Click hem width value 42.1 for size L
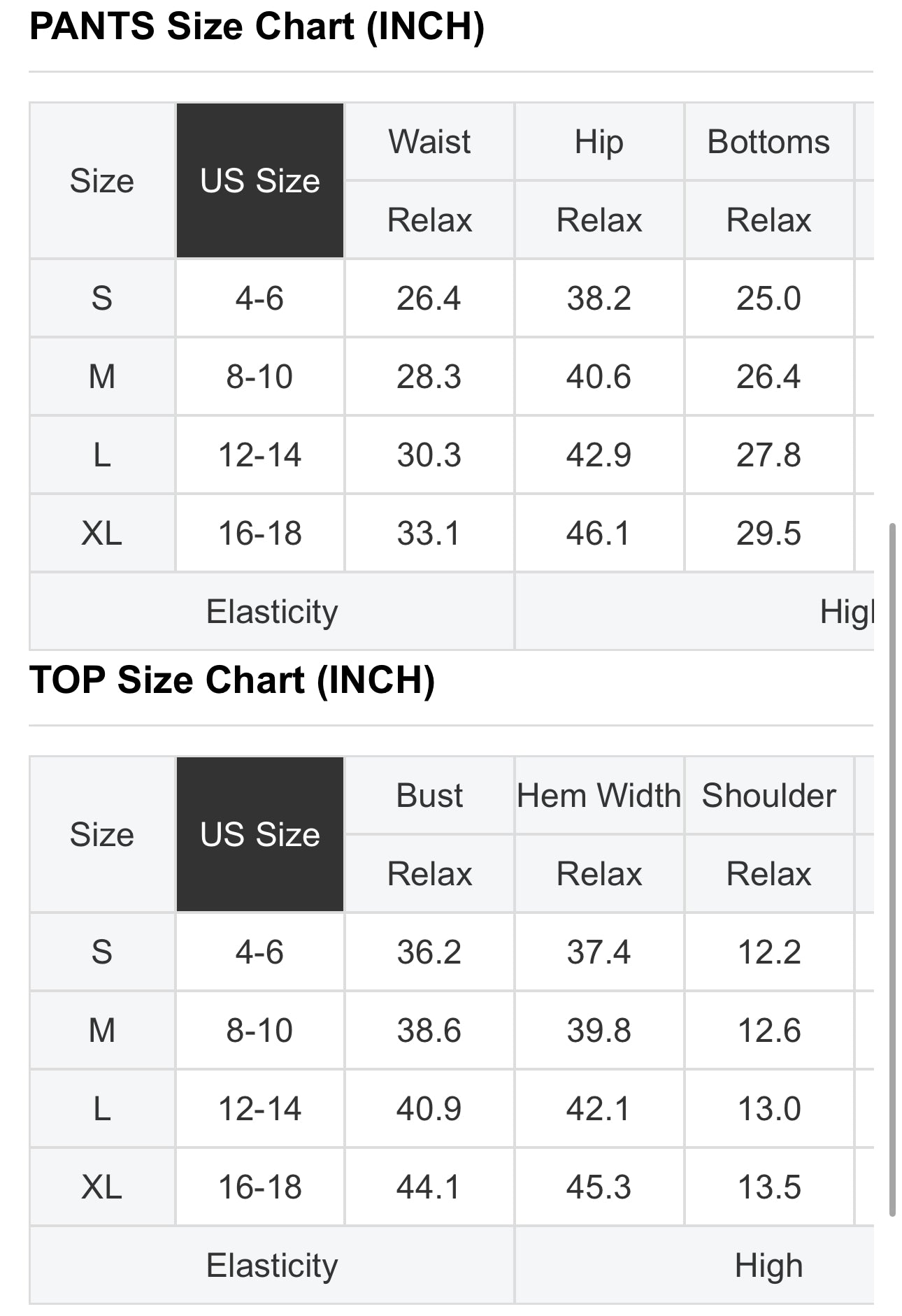Screen dimensions: 902x1316 point(599,1108)
